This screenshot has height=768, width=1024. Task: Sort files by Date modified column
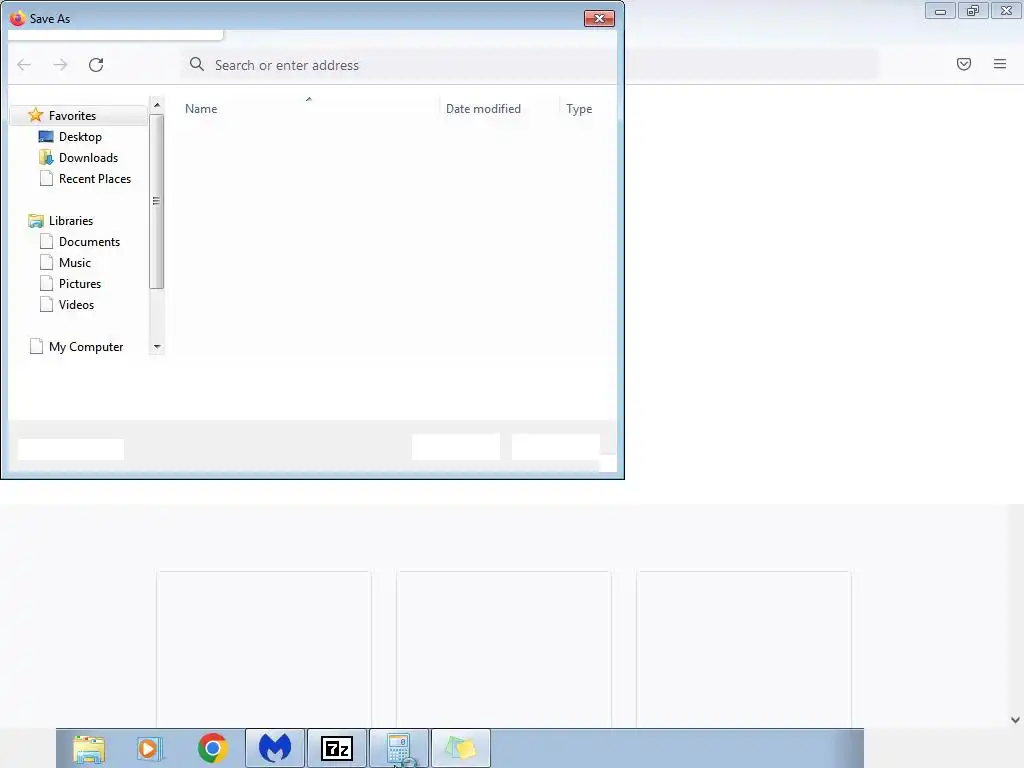483,108
